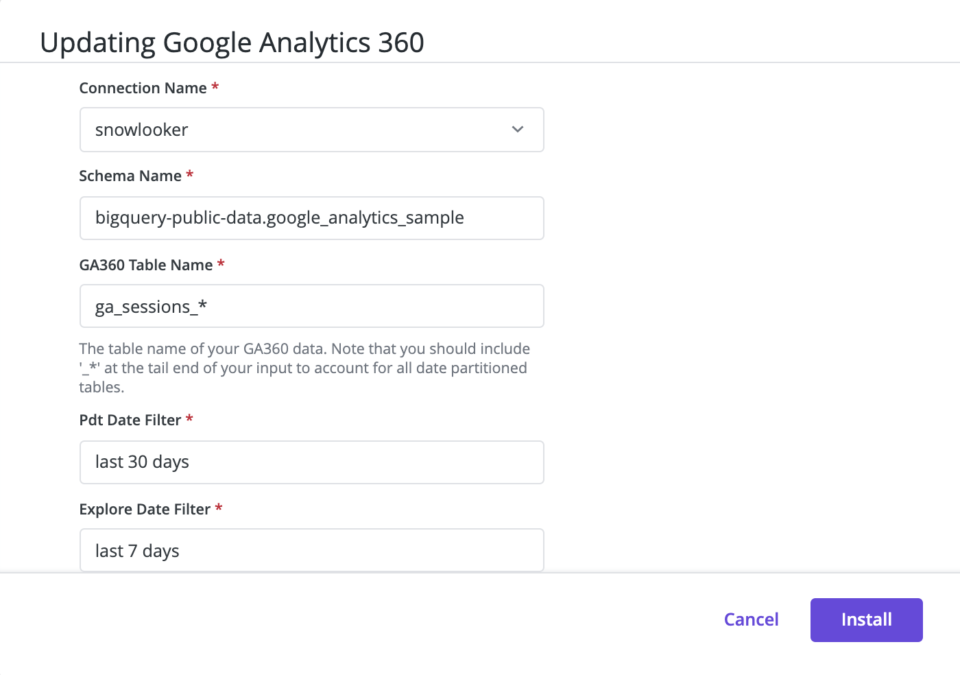
Task: Click the Schema Name label text
Action: [x=130, y=176]
